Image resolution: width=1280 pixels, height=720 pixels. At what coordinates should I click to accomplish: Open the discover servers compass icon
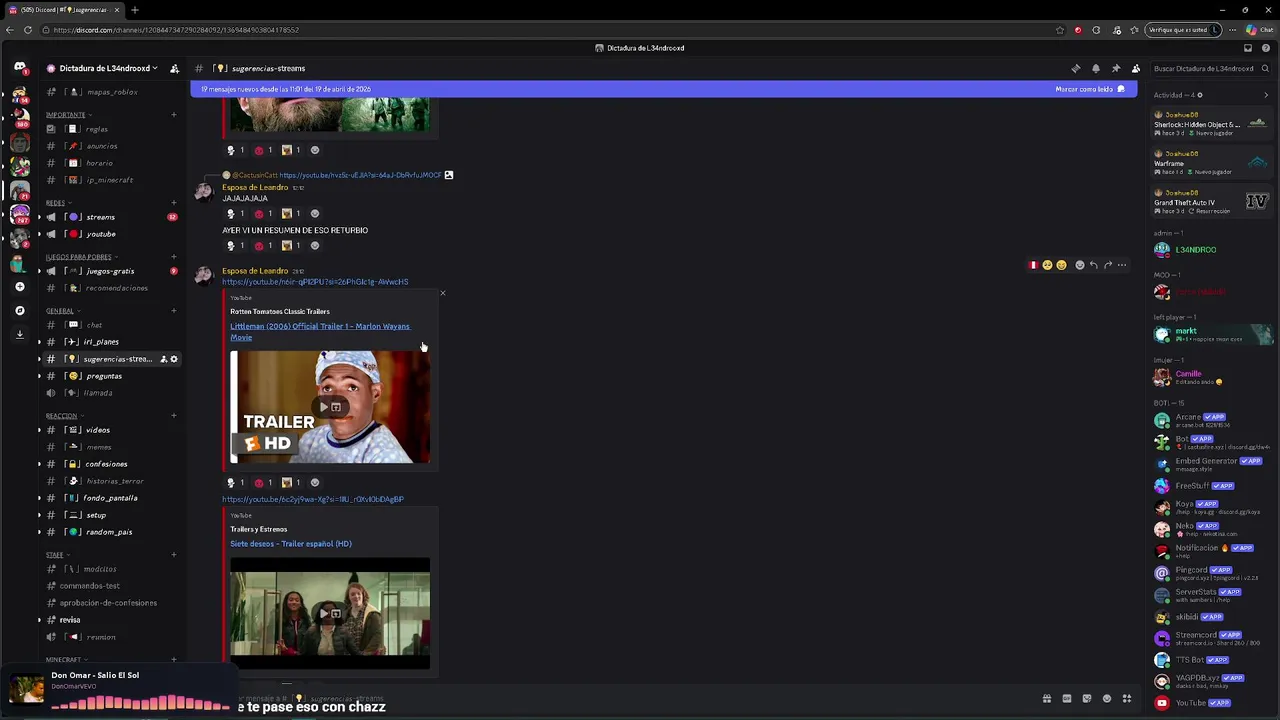pyautogui.click(x=19, y=311)
